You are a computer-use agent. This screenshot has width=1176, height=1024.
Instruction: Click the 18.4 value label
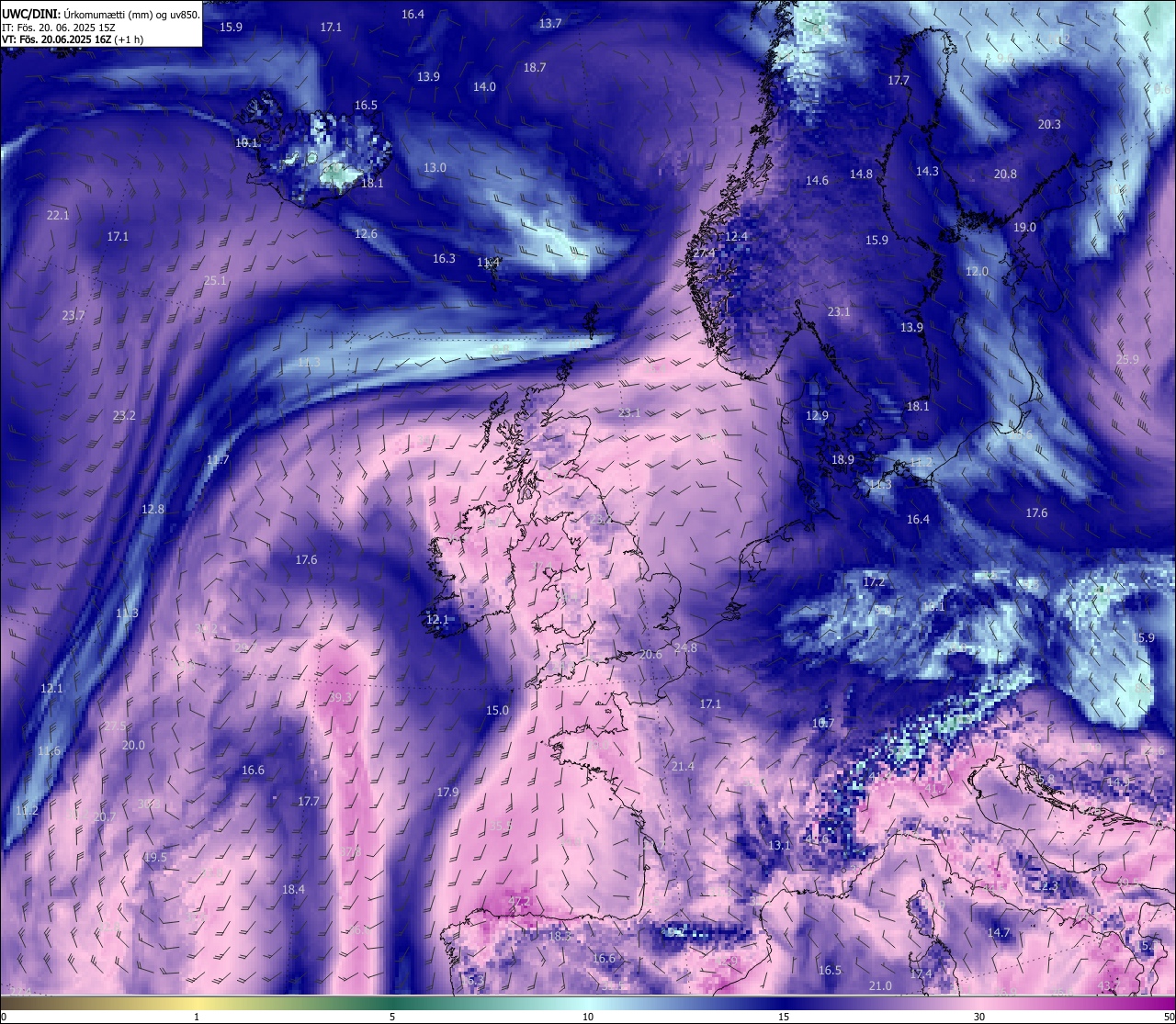tap(293, 890)
